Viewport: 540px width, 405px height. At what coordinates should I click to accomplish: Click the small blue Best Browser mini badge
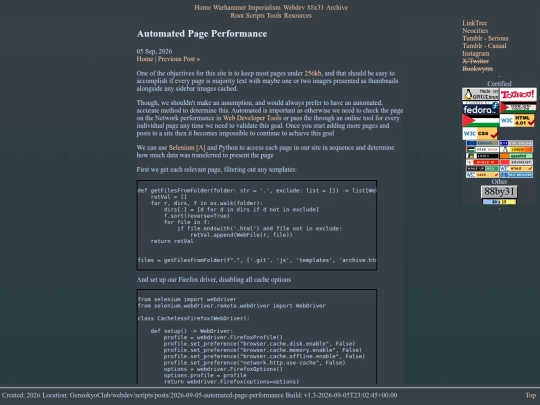click(x=516, y=175)
